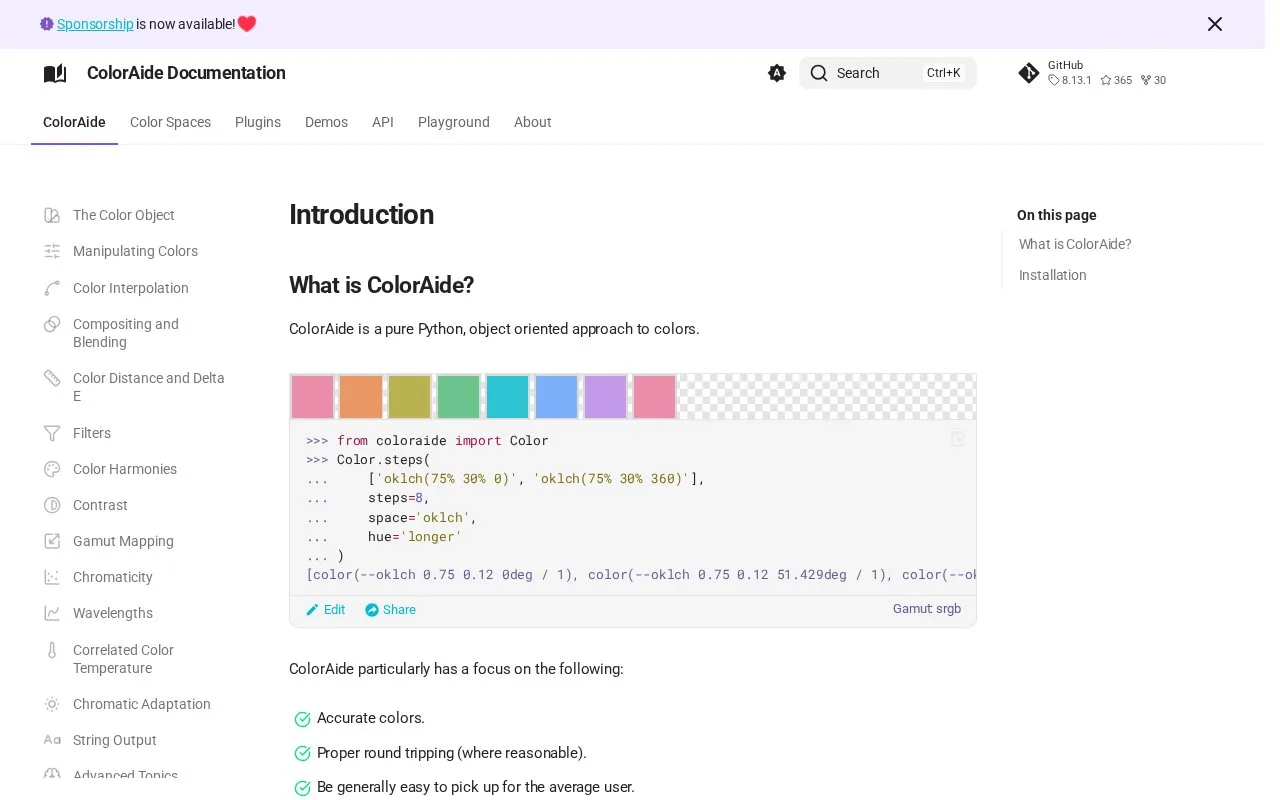This screenshot has width=1280, height=800.
Task: Click the Chromatic Adaptation sun icon
Action: [52, 704]
